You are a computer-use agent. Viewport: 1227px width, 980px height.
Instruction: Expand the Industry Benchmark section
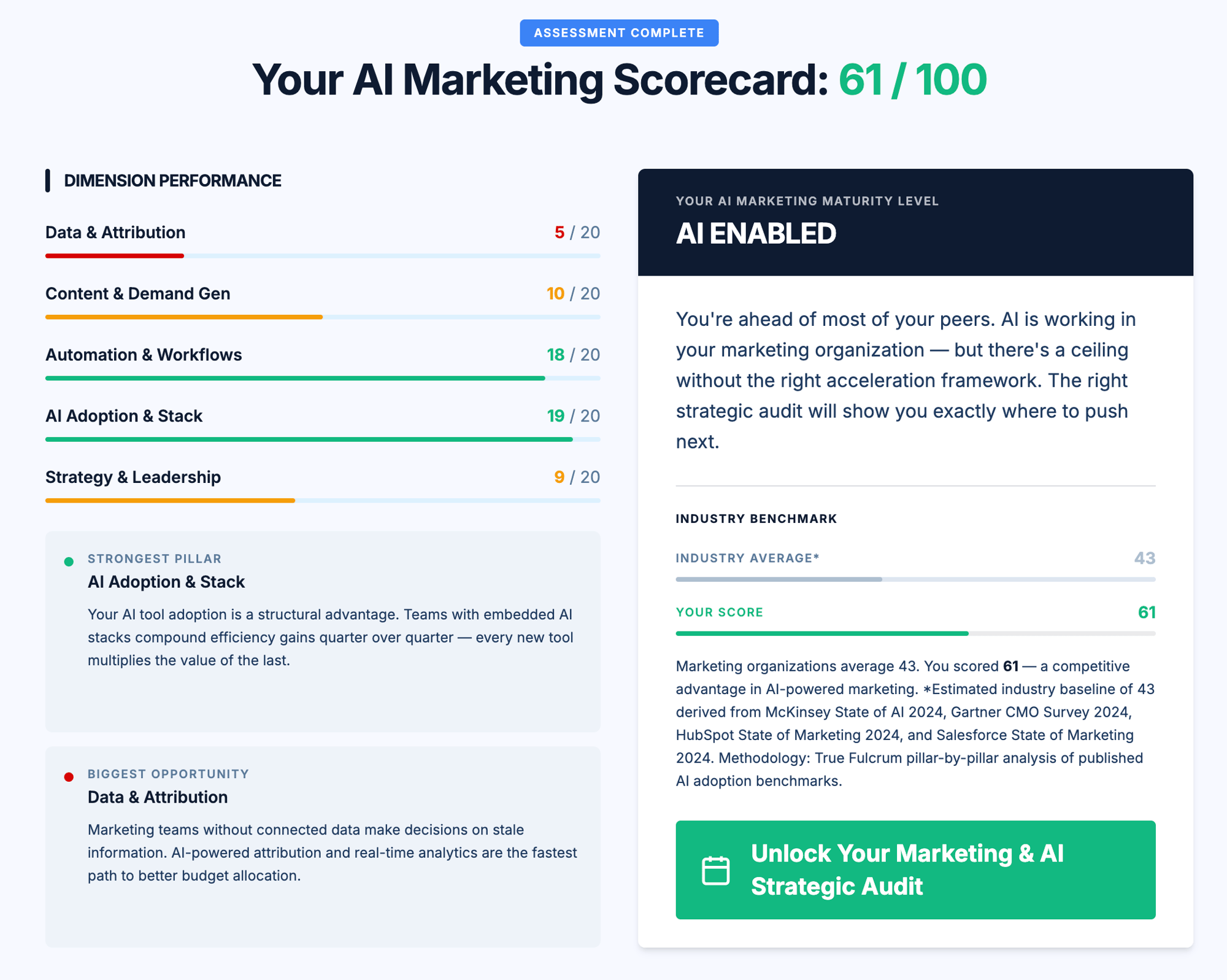point(755,519)
